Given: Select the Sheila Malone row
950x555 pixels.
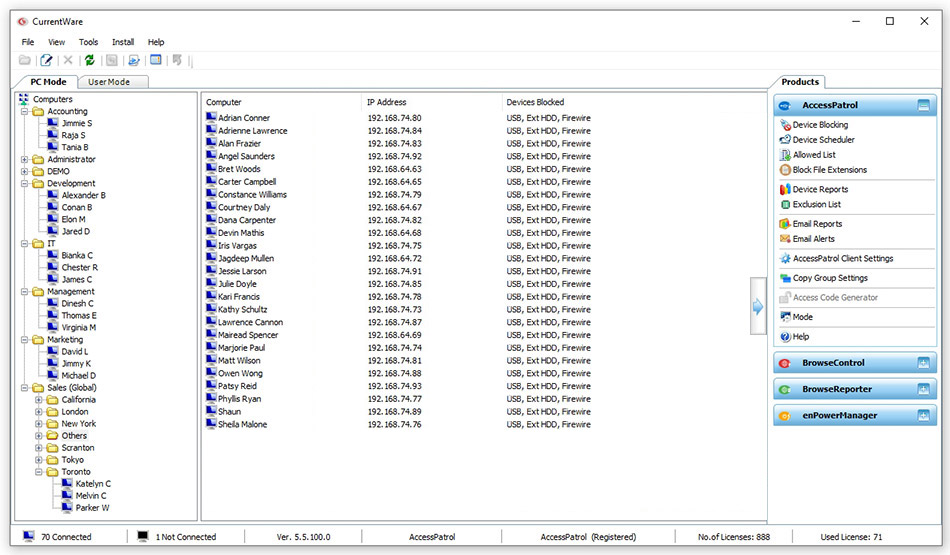Looking at the screenshot, I should [x=242, y=424].
